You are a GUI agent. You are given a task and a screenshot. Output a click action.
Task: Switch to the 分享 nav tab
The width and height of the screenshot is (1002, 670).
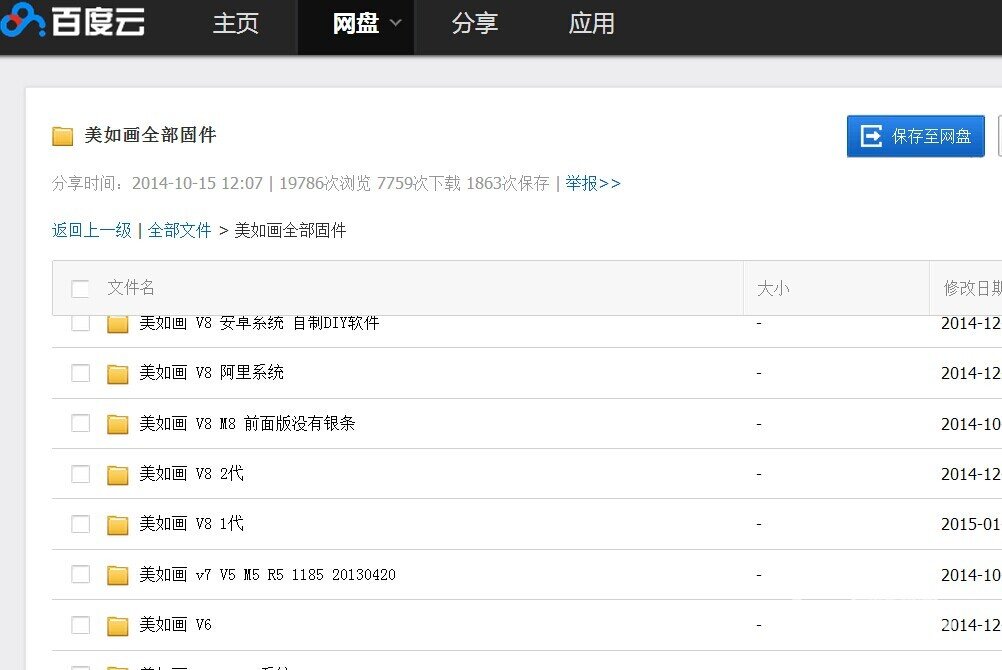(x=474, y=24)
